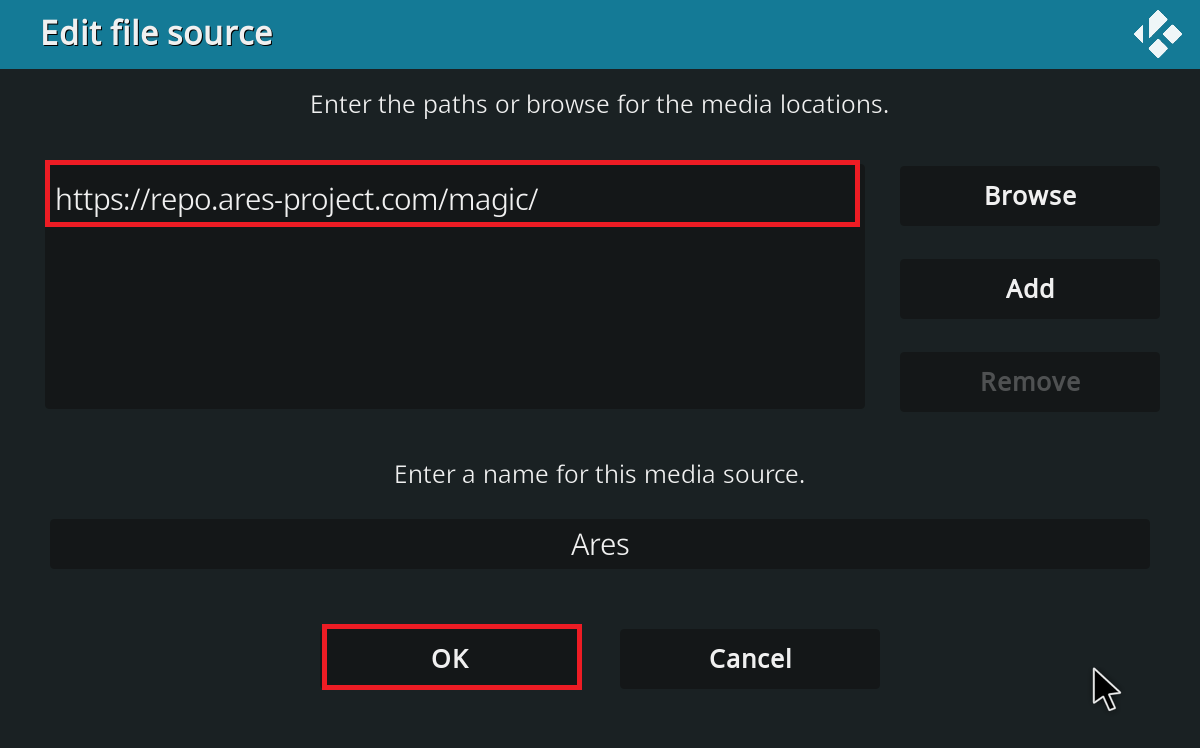Image resolution: width=1200 pixels, height=748 pixels.
Task: Click the 'Enter the paths or browse' instruction text
Action: (600, 104)
